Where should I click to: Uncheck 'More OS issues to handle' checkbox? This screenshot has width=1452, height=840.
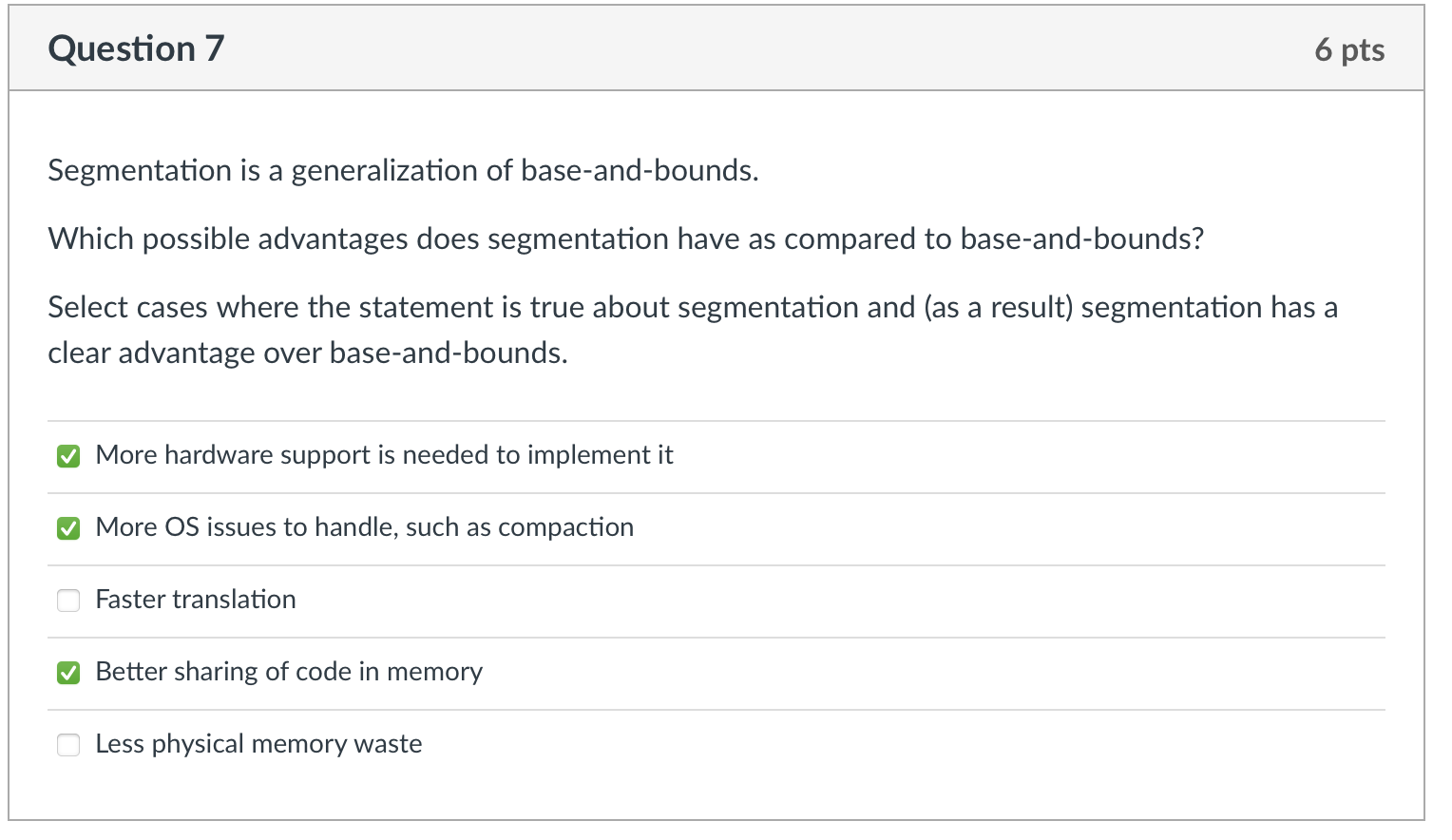[x=68, y=528]
